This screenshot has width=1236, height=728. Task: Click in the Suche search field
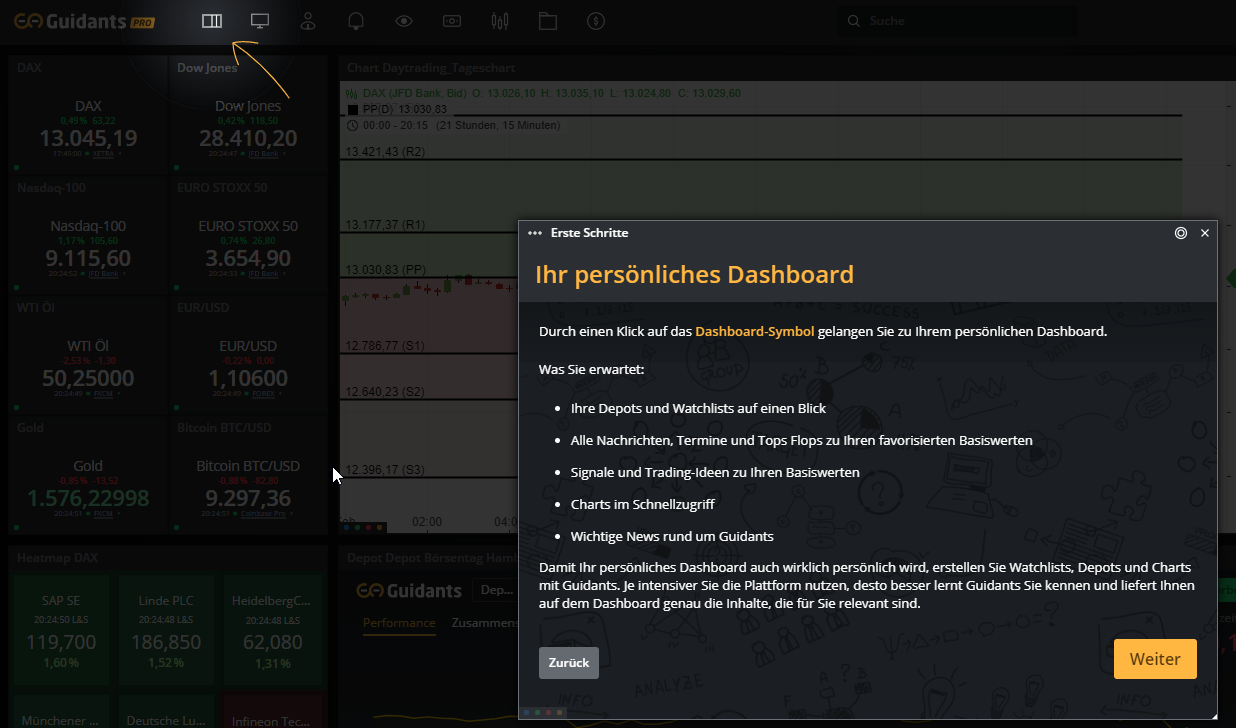pyautogui.click(x=958, y=21)
